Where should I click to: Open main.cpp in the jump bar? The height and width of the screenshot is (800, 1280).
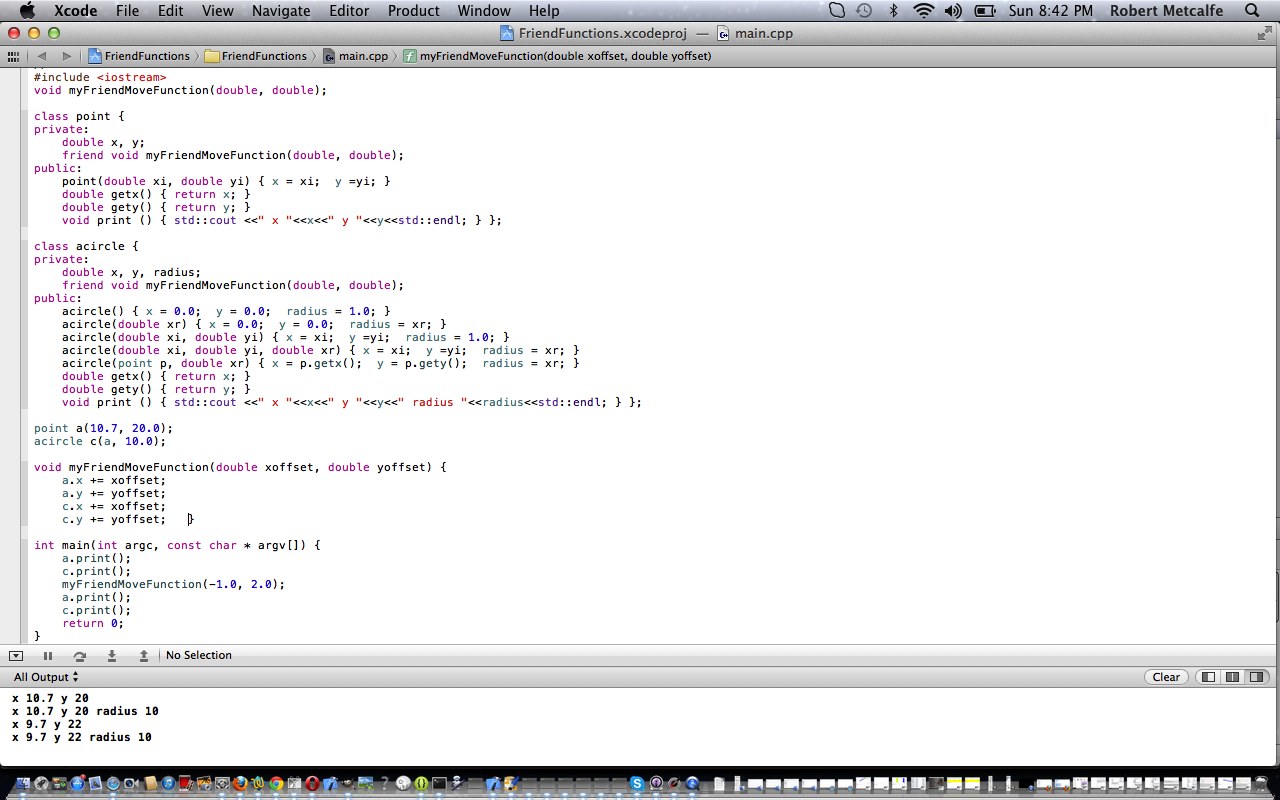(355, 56)
